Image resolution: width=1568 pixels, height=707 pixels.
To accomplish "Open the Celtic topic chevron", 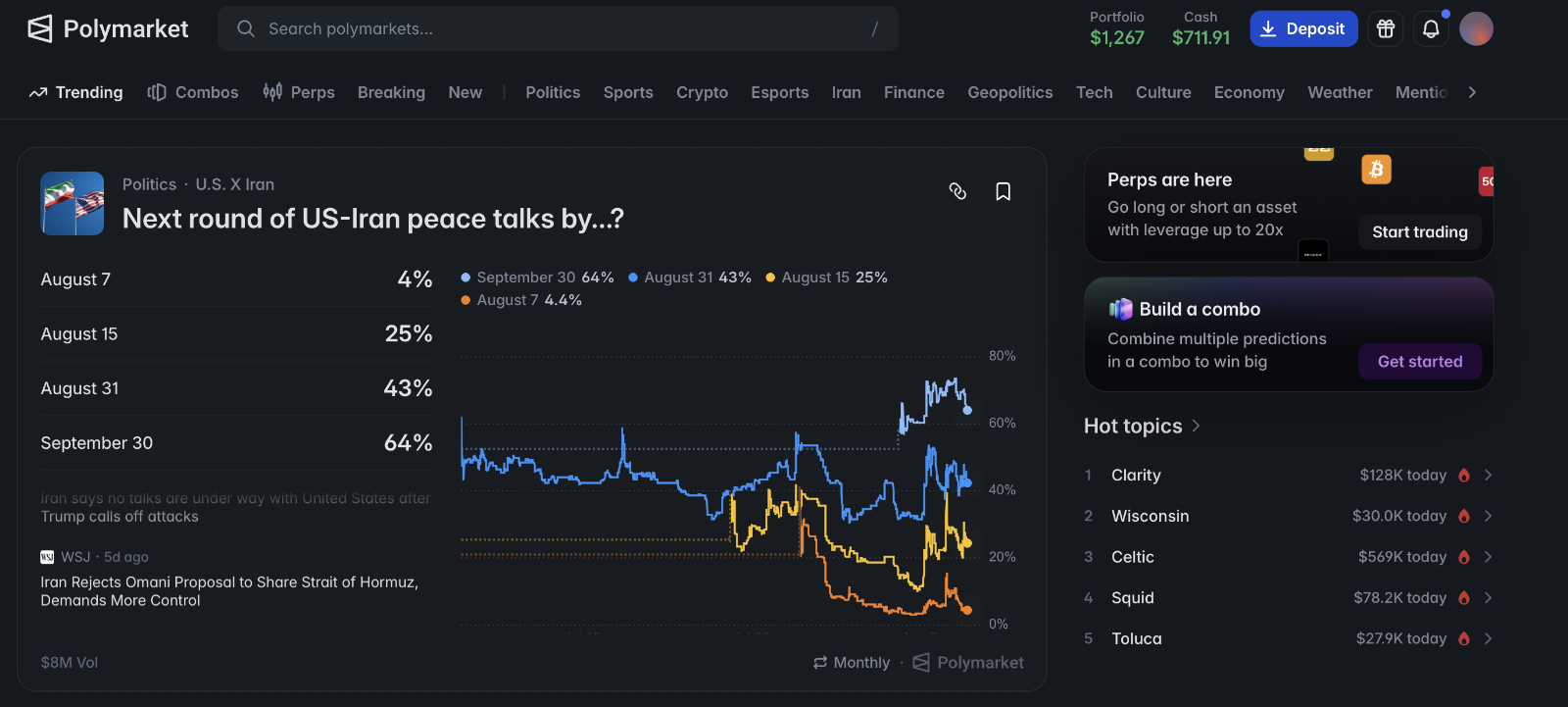I will (1488, 557).
